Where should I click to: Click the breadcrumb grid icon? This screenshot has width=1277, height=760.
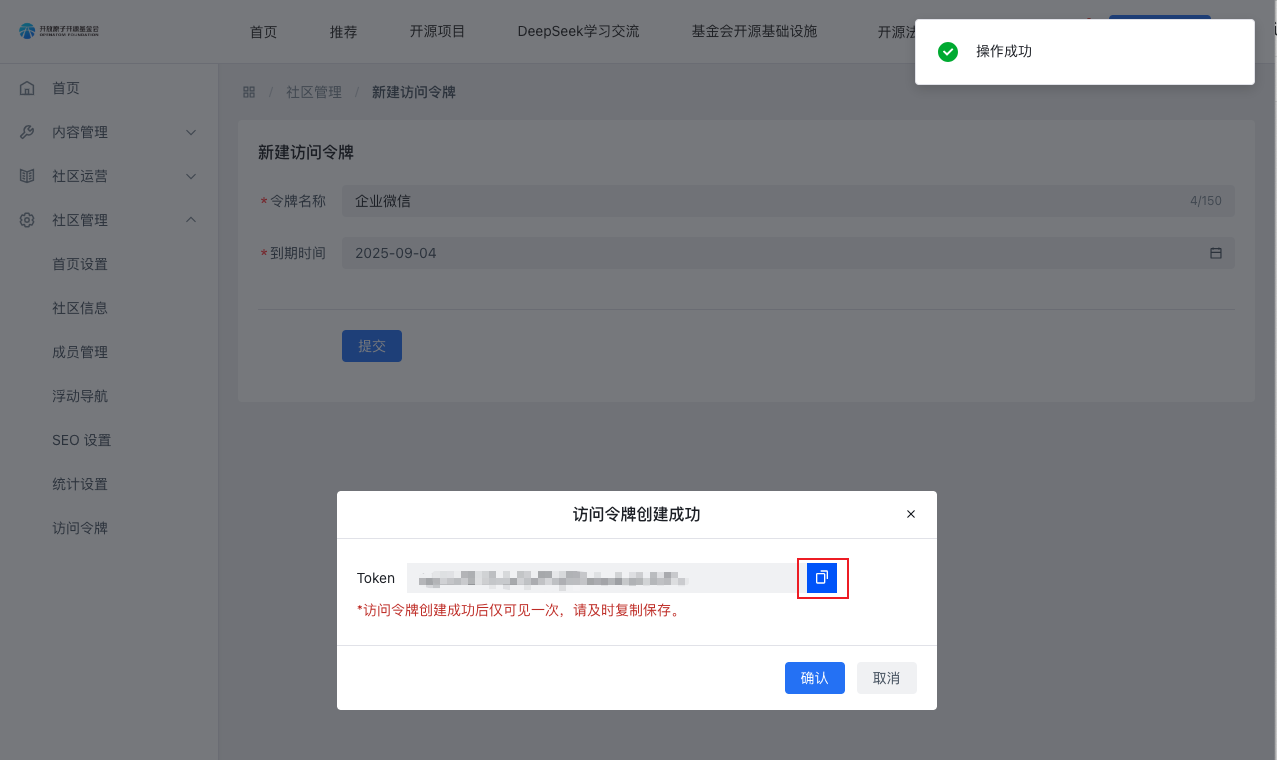coord(249,92)
